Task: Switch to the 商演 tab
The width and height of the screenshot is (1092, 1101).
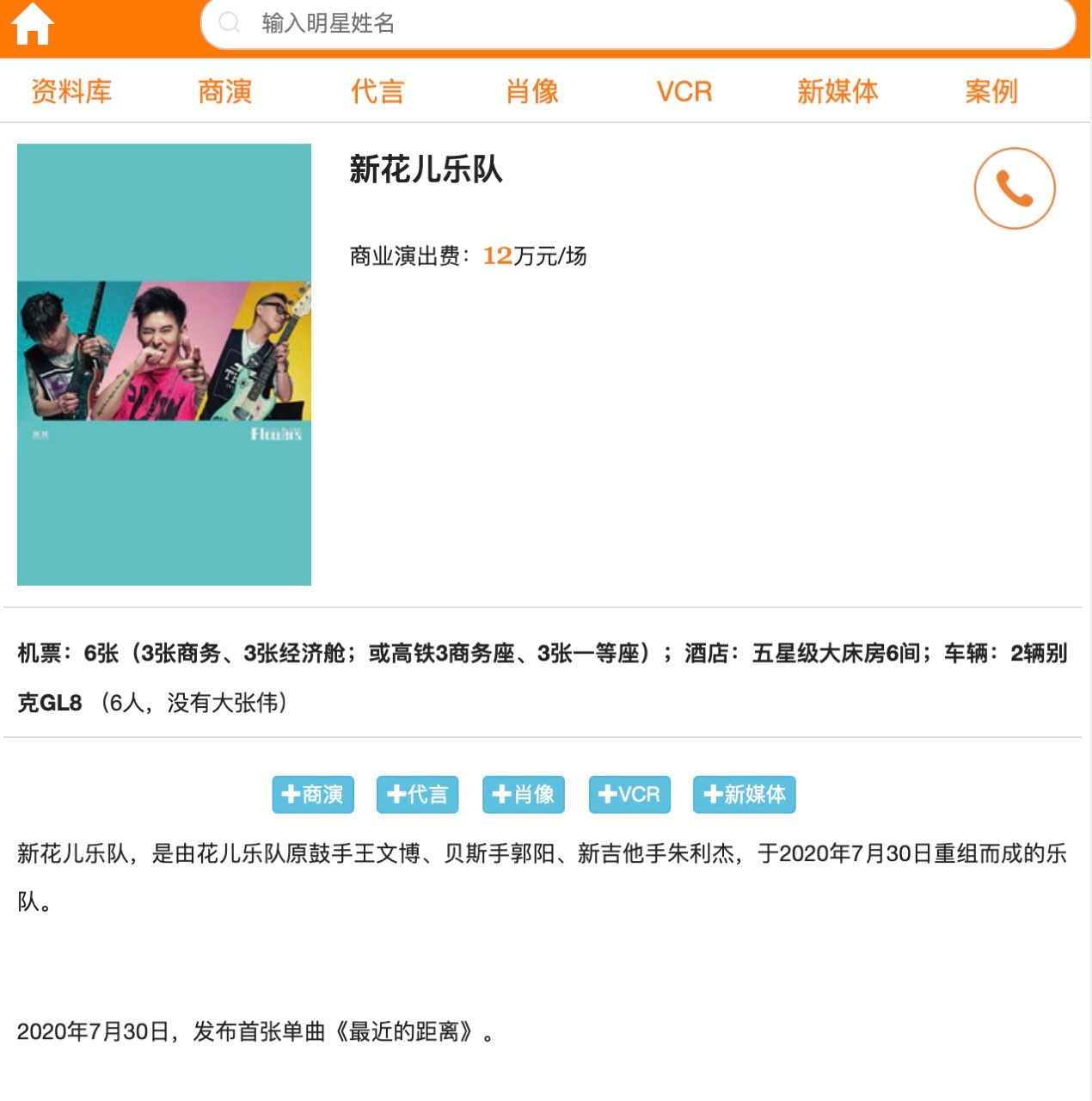Action: [224, 91]
